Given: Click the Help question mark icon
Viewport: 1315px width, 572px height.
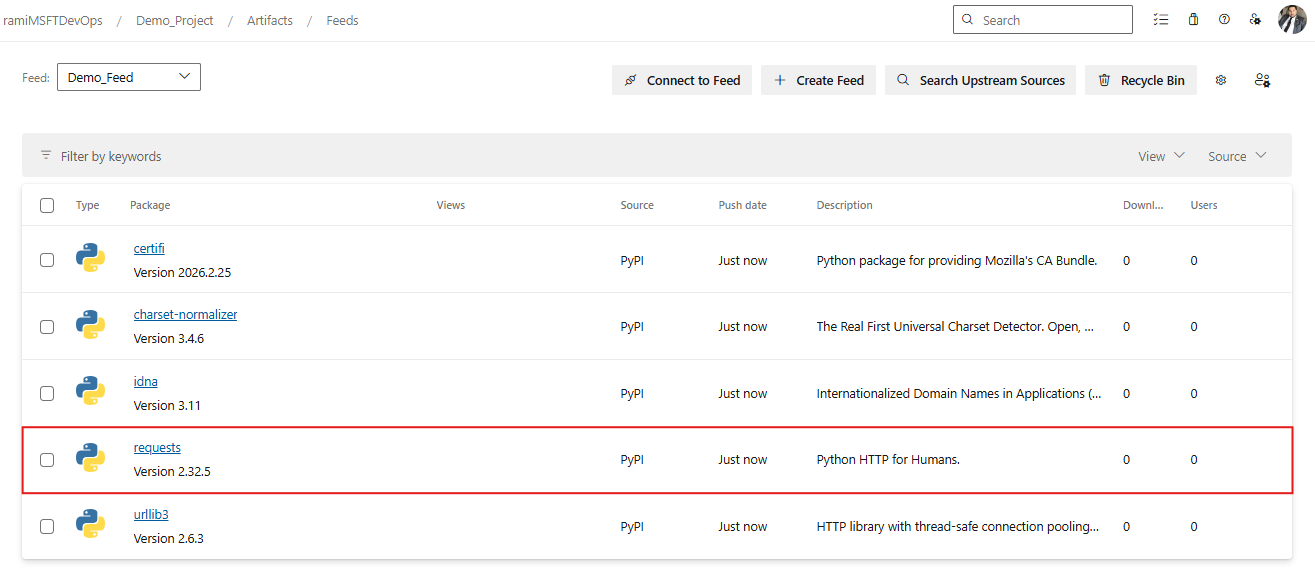Looking at the screenshot, I should (x=1224, y=20).
